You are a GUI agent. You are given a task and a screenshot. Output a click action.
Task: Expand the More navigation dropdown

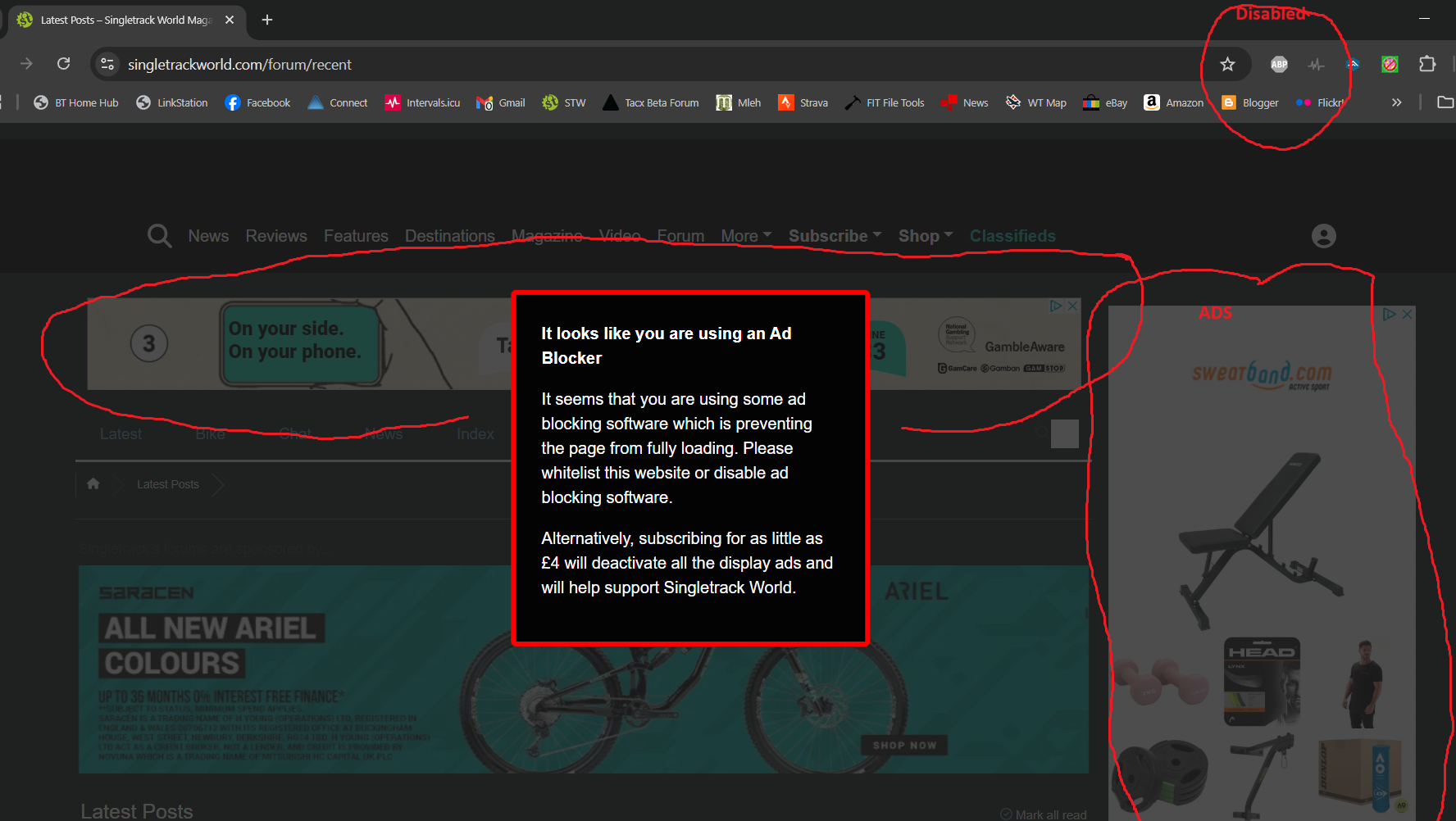click(x=742, y=236)
